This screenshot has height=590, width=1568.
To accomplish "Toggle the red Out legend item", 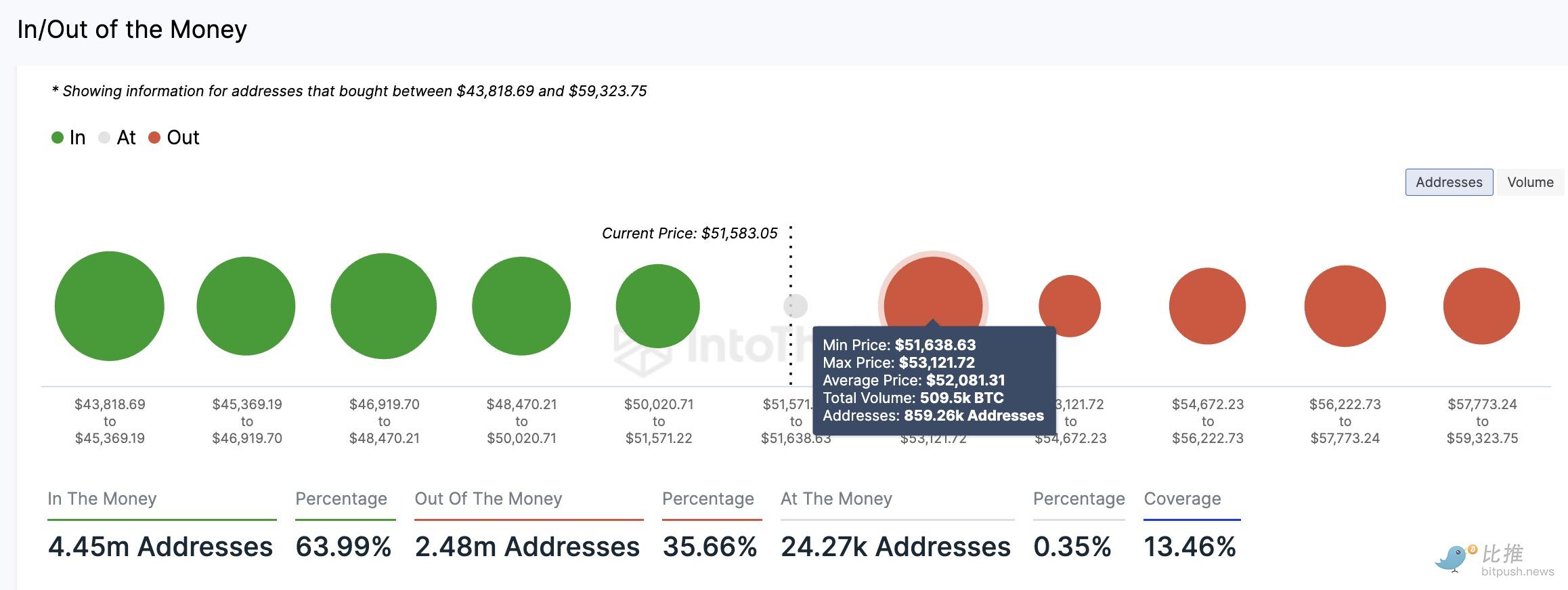I will [x=174, y=138].
